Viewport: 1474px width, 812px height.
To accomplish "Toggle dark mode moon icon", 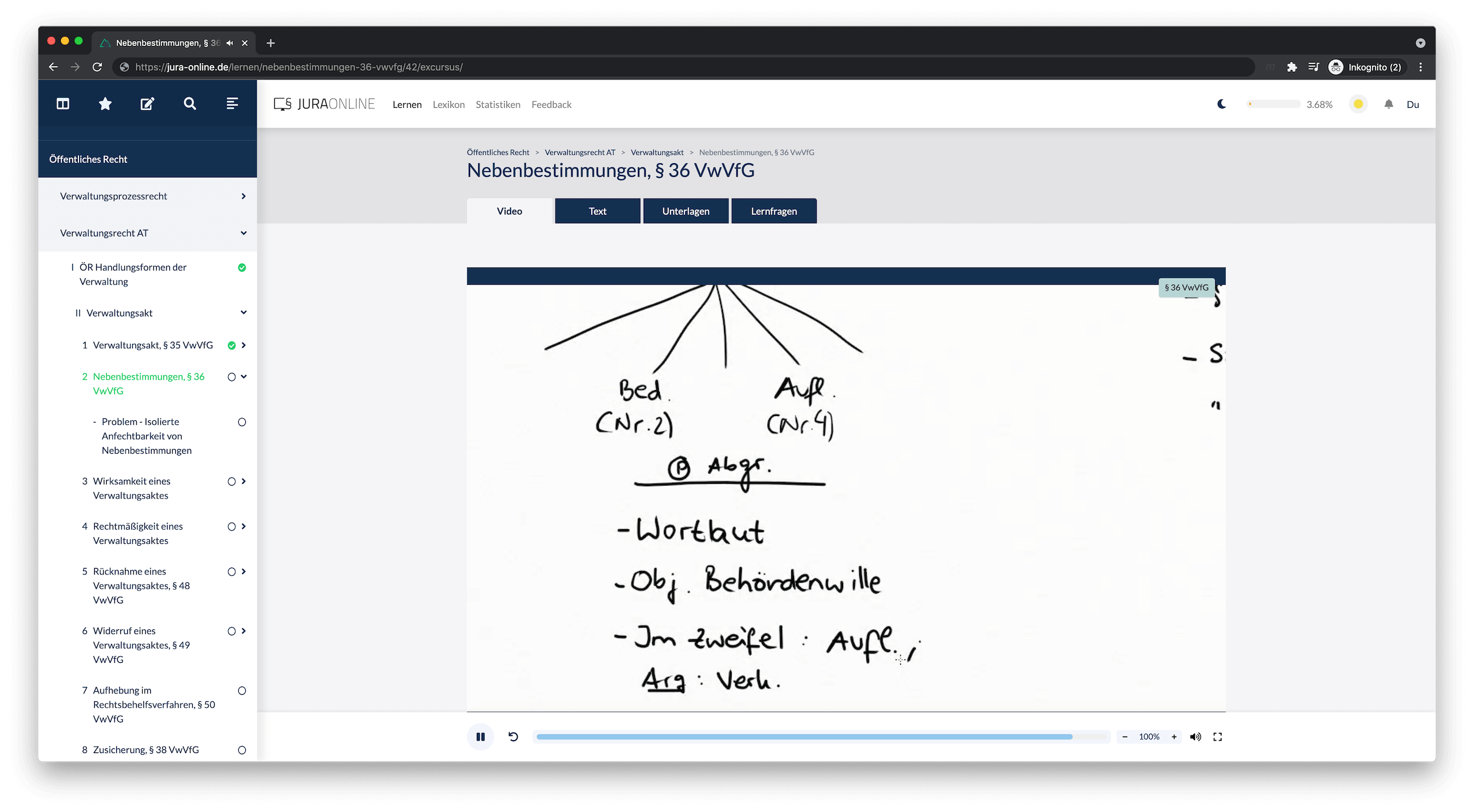I will (x=1222, y=104).
